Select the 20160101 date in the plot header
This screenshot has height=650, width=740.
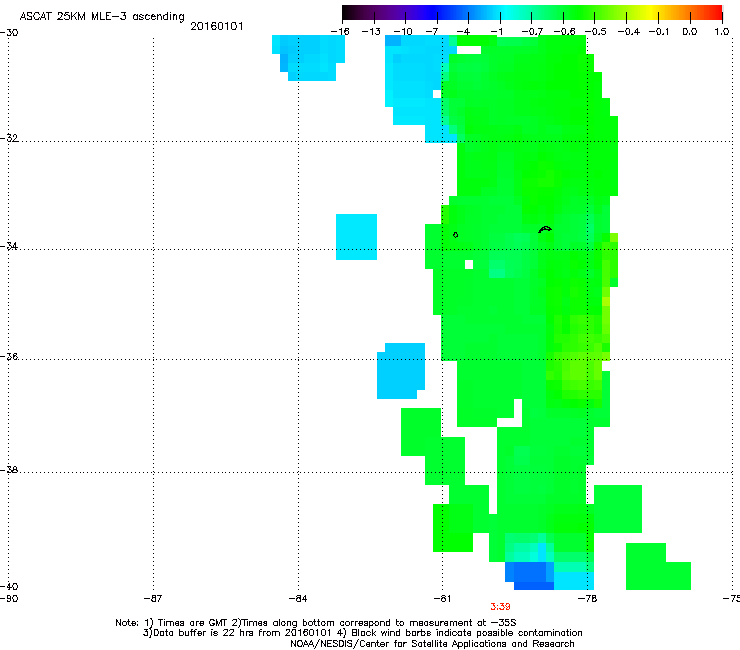tap(217, 26)
